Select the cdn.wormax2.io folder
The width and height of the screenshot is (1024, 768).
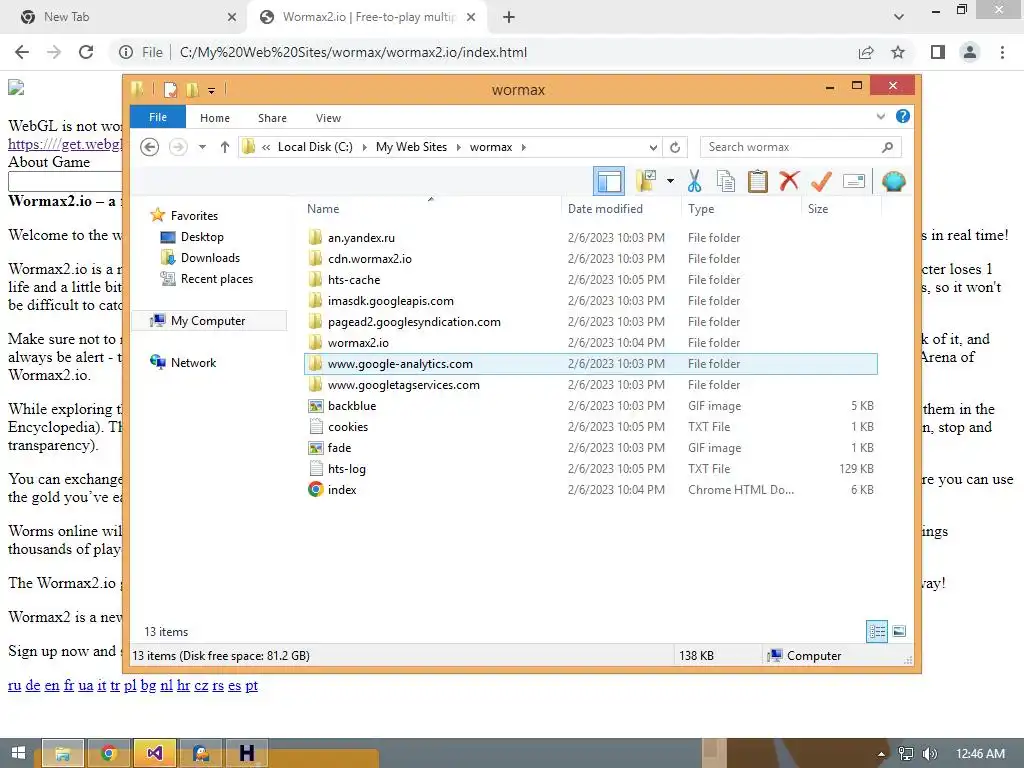point(590,259)
